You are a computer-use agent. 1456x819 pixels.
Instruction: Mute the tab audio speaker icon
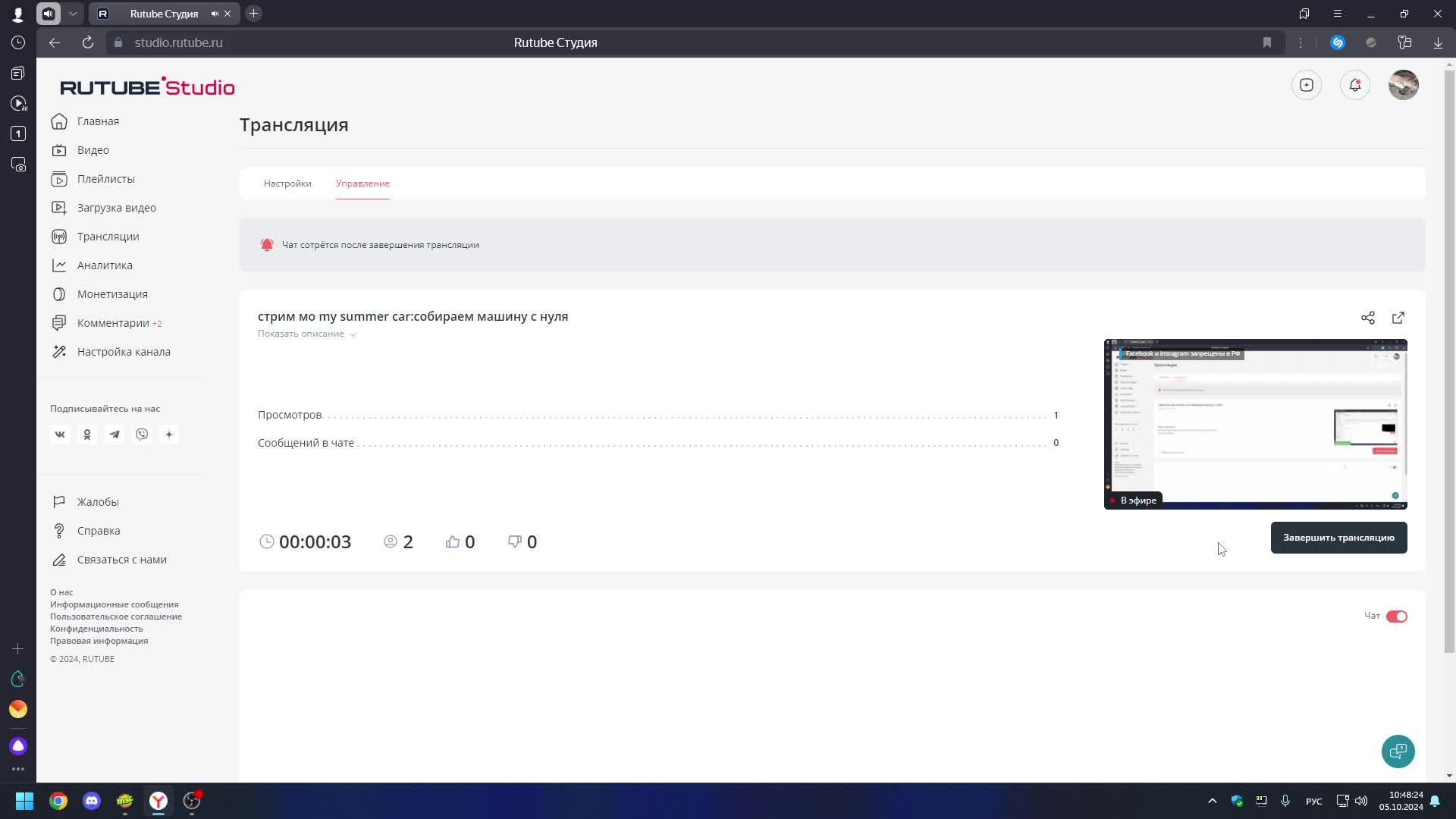(x=215, y=14)
